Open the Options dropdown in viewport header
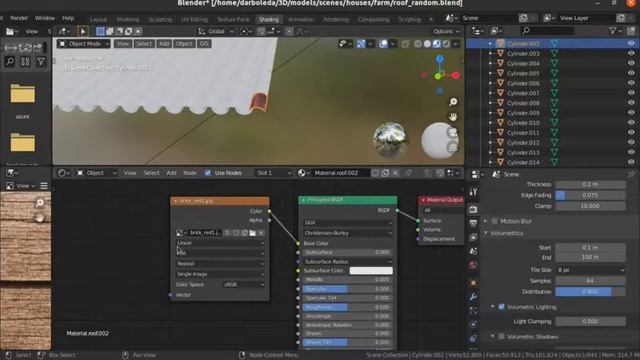640x360 pixels. point(446,31)
